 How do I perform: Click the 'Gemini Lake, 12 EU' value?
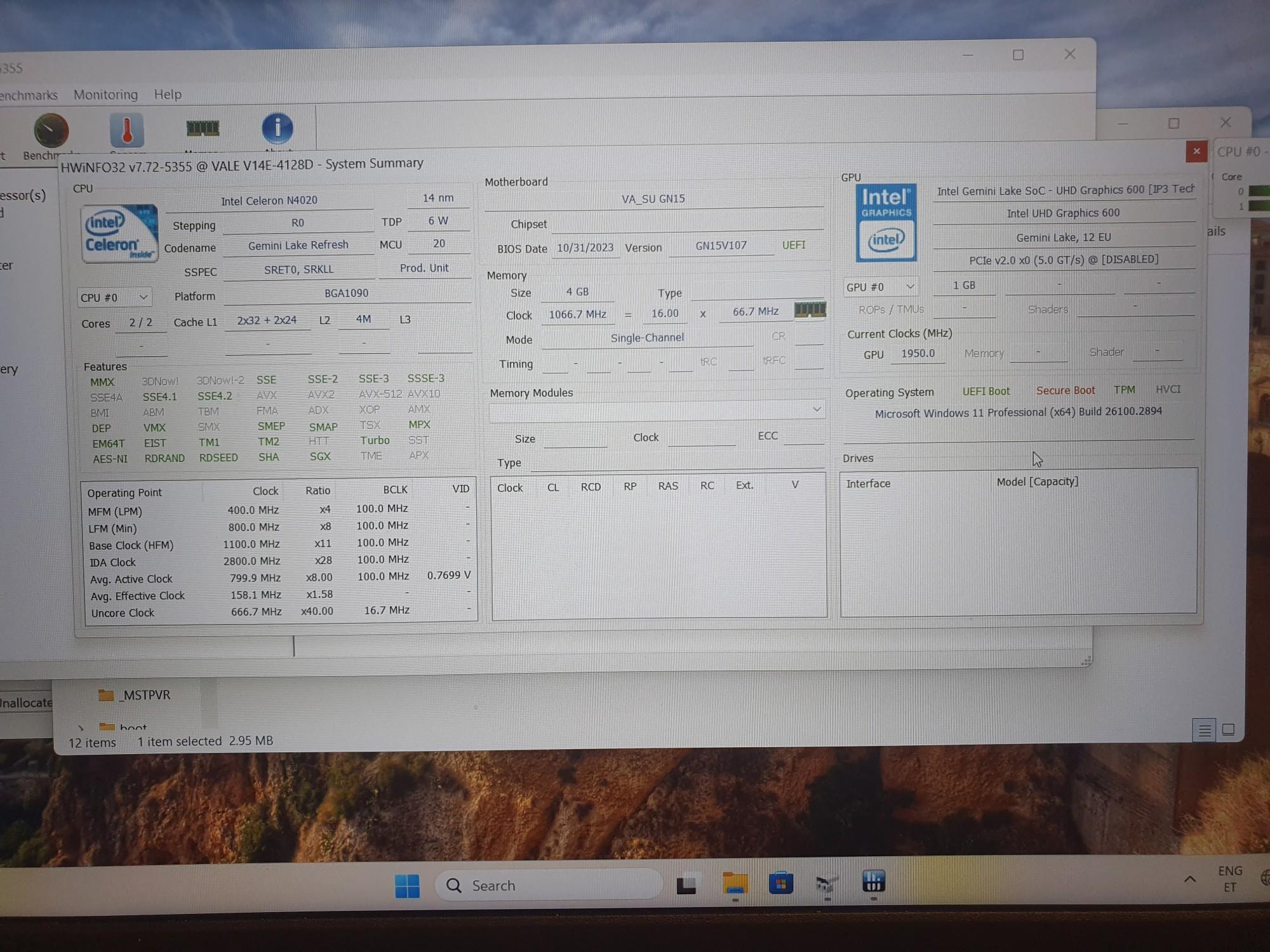(x=1064, y=237)
